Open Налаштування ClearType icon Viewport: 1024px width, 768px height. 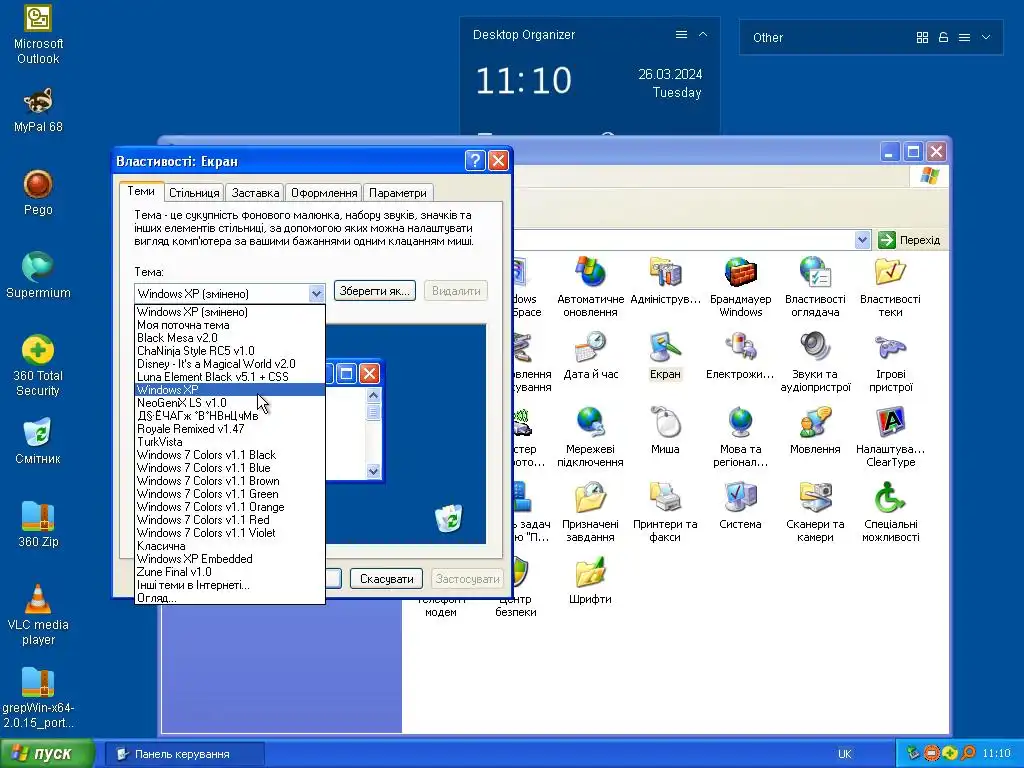890,438
